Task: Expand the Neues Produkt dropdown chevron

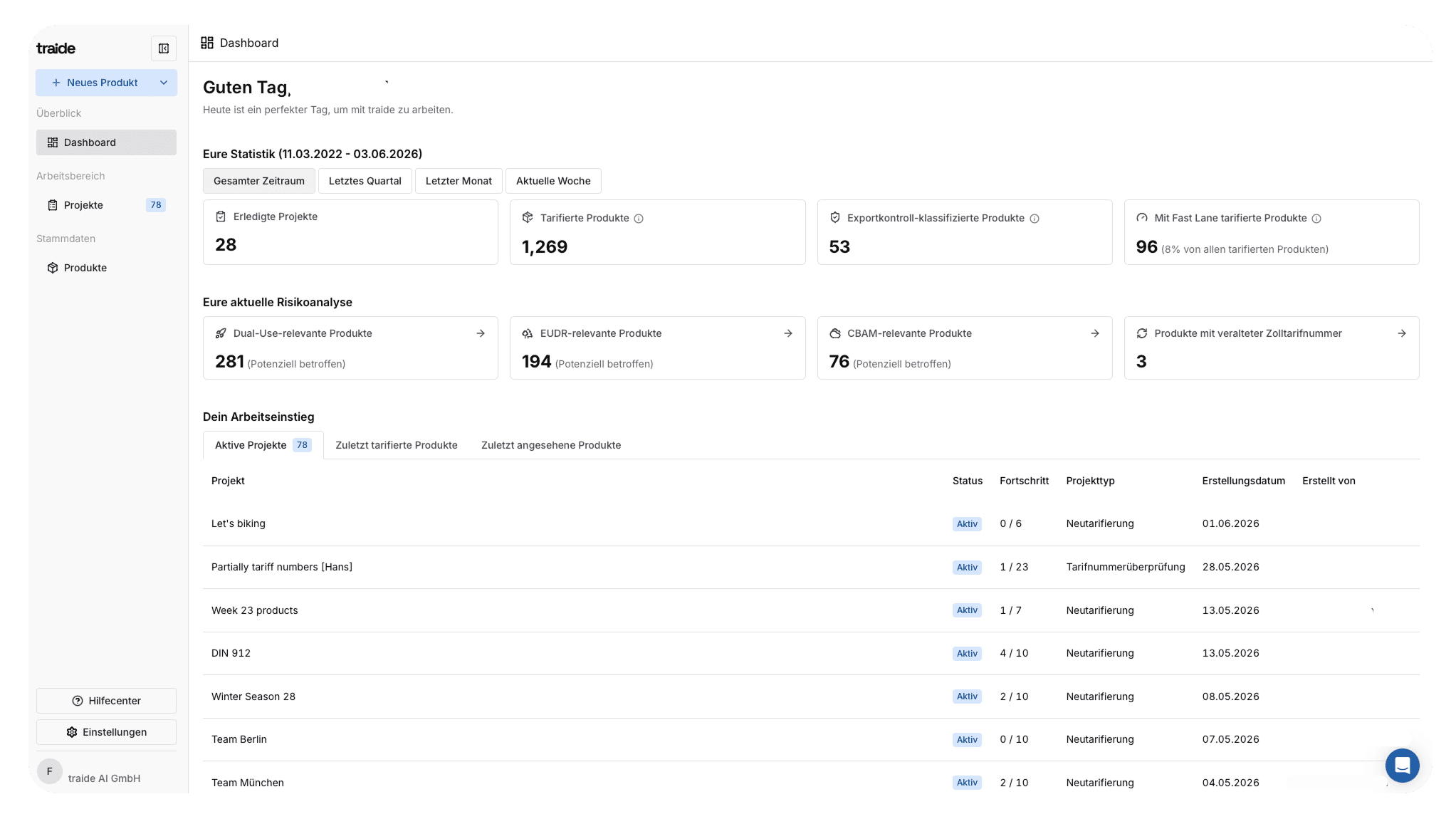Action: click(x=164, y=83)
